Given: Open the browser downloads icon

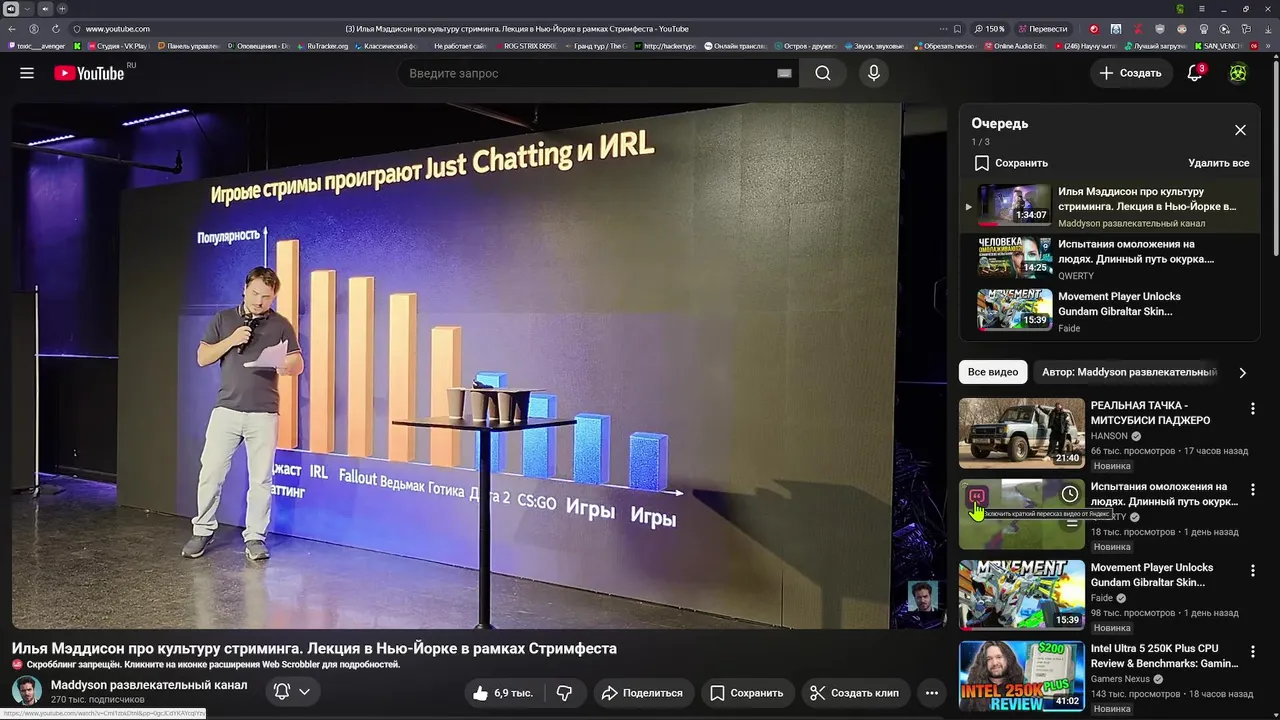Looking at the screenshot, I should (1270, 29).
